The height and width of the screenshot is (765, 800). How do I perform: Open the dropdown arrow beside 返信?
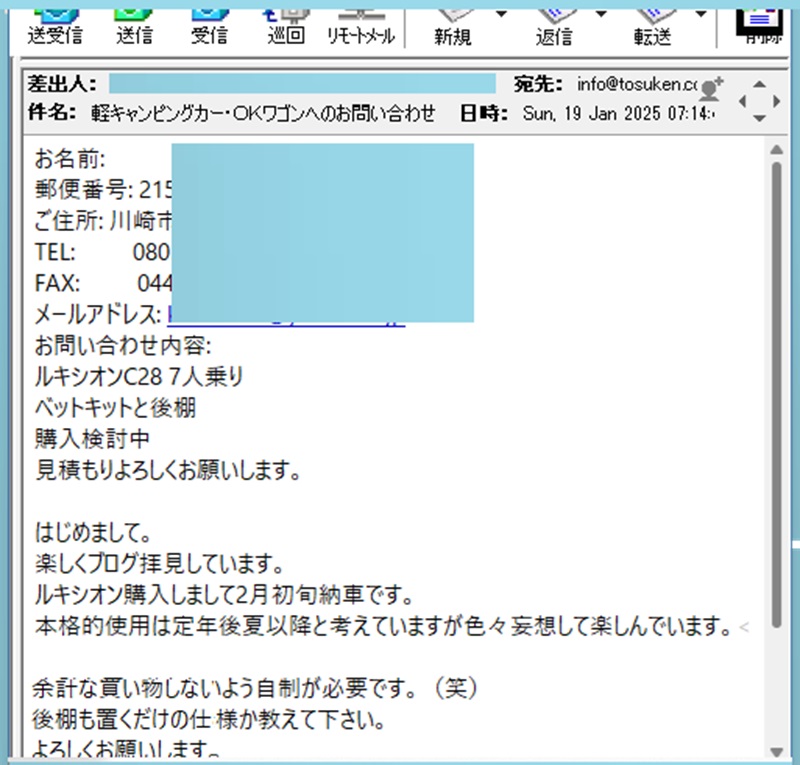(601, 14)
